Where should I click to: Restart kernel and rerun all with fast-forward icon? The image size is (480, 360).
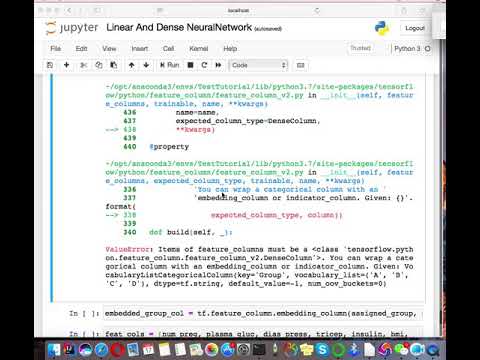point(218,65)
